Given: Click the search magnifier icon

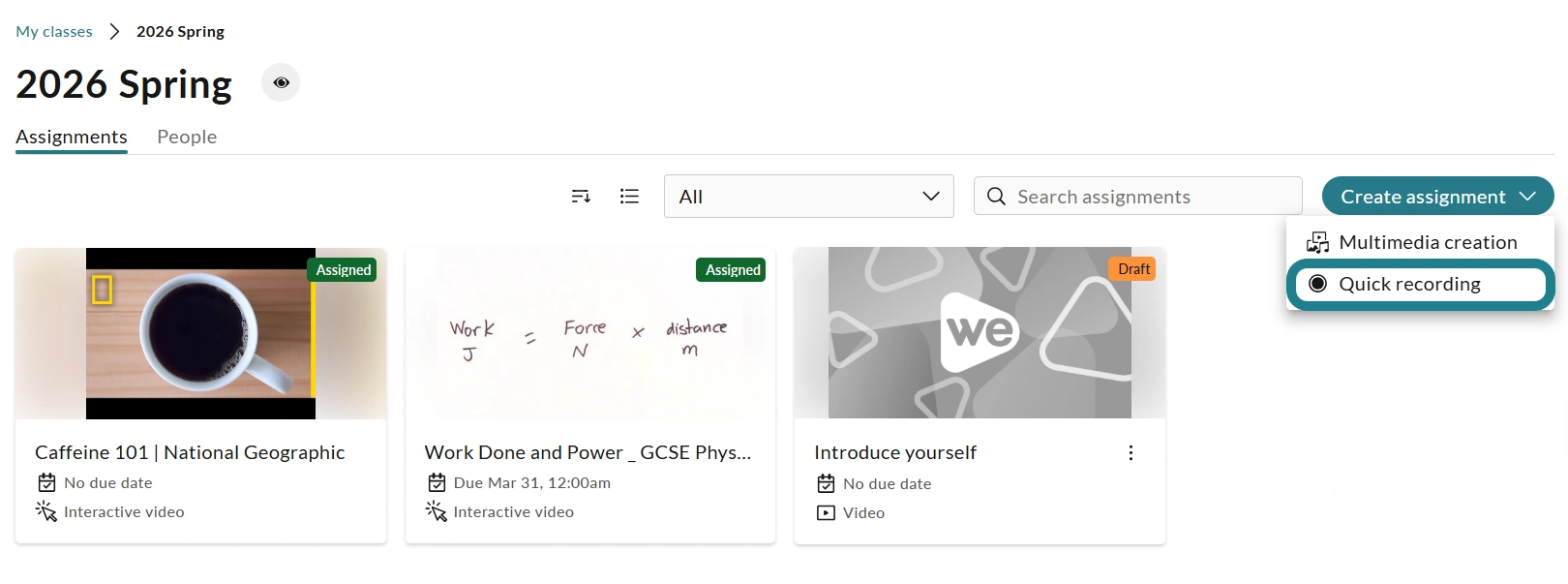Looking at the screenshot, I should 996,197.
